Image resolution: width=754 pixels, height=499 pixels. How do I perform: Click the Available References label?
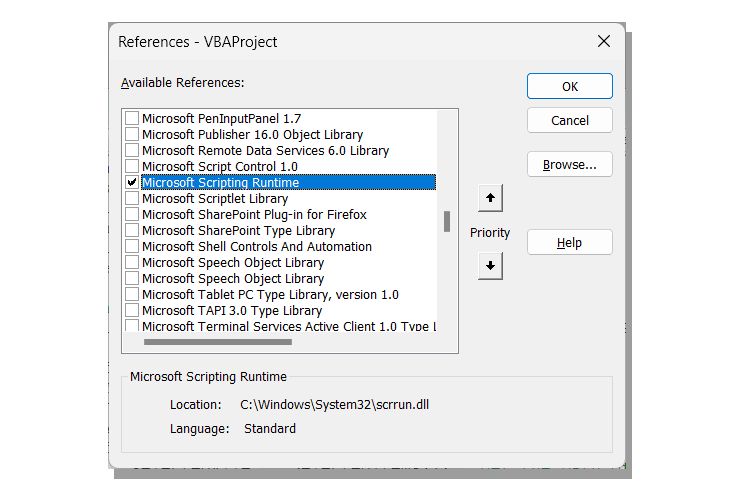click(183, 83)
